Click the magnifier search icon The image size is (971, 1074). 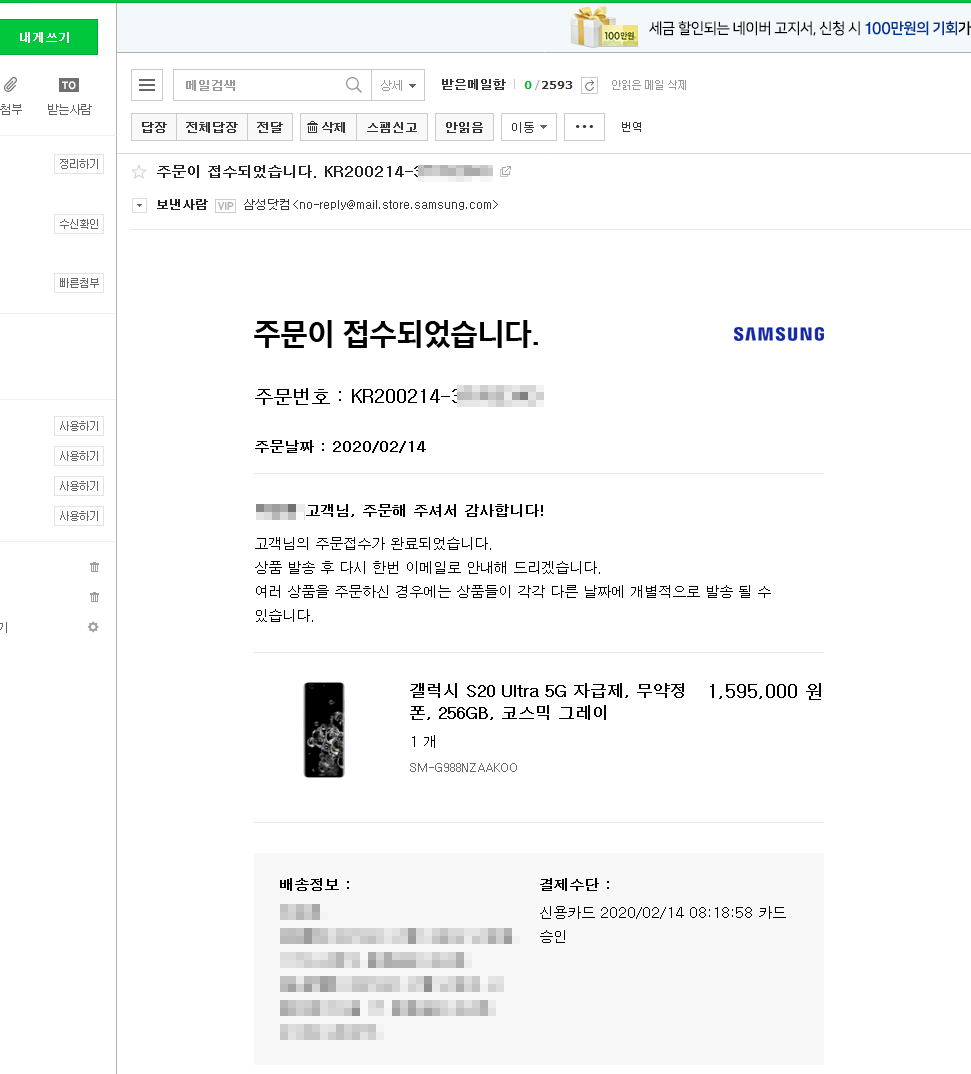tap(353, 85)
